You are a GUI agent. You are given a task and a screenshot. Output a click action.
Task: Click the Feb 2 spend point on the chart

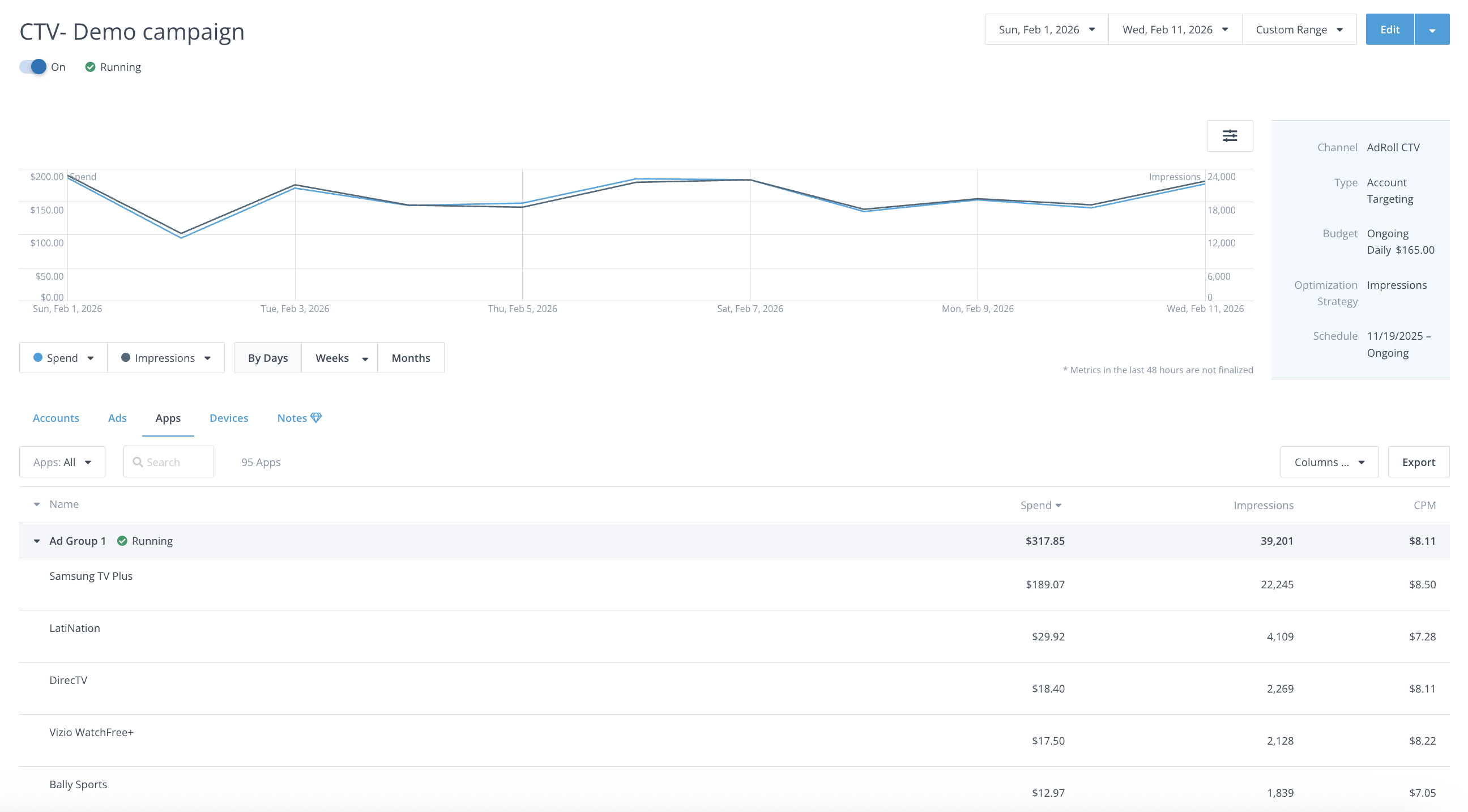[x=181, y=237]
